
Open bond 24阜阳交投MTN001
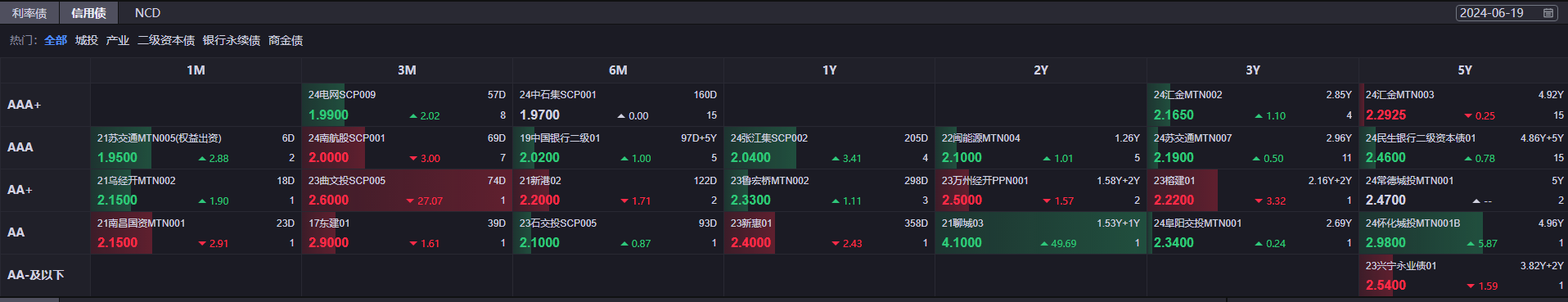pyautogui.click(x=1197, y=223)
